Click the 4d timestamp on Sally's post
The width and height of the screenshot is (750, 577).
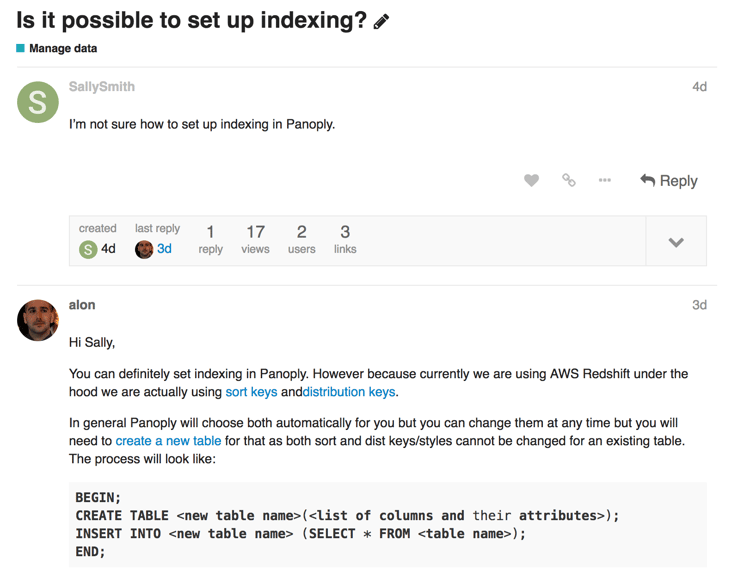pyautogui.click(x=699, y=87)
